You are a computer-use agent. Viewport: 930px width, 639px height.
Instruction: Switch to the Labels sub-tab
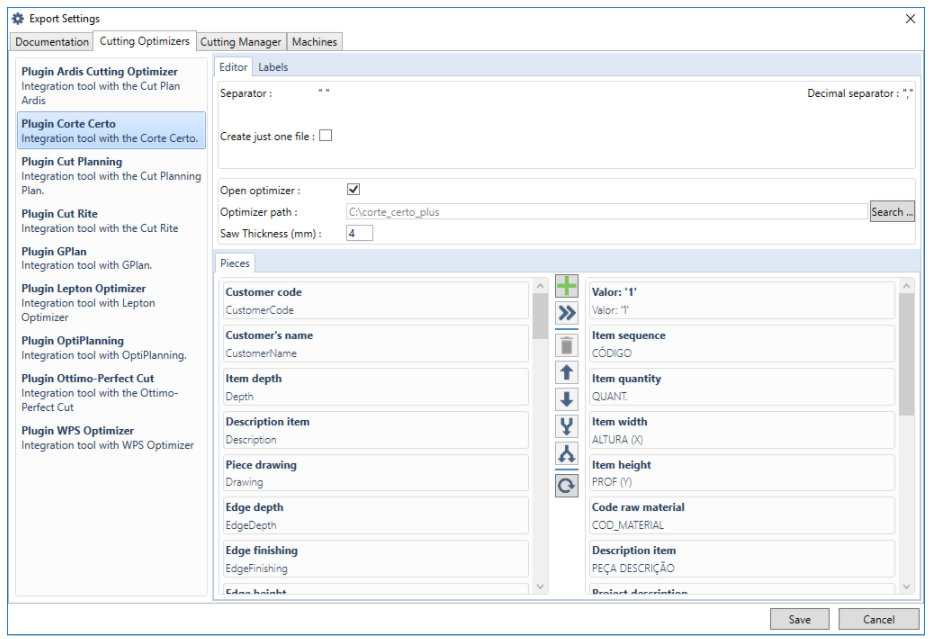click(x=273, y=67)
